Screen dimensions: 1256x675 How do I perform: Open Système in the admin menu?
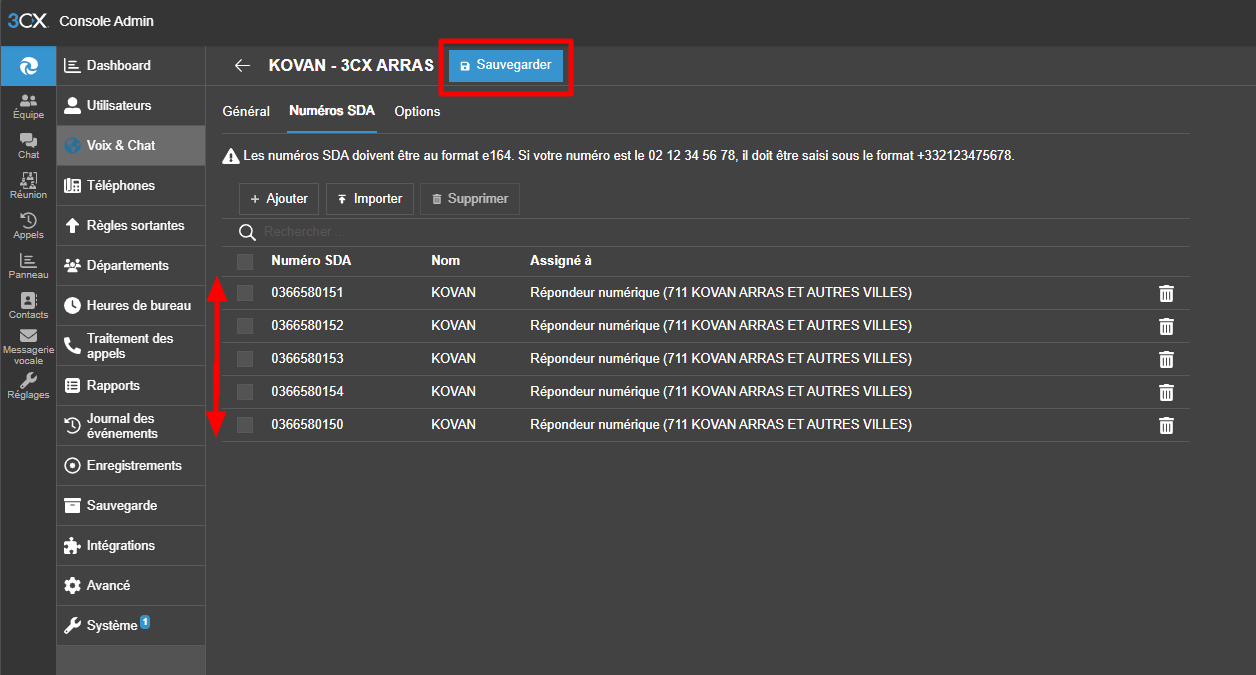click(131, 626)
